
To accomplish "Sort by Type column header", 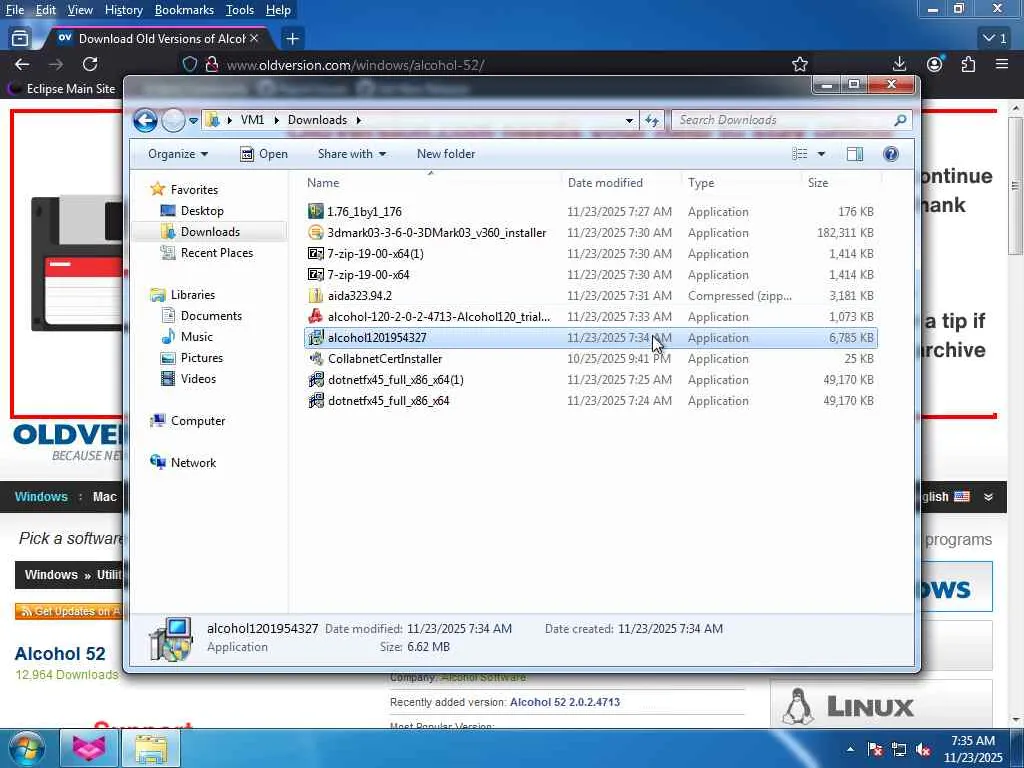I will pyautogui.click(x=741, y=183).
